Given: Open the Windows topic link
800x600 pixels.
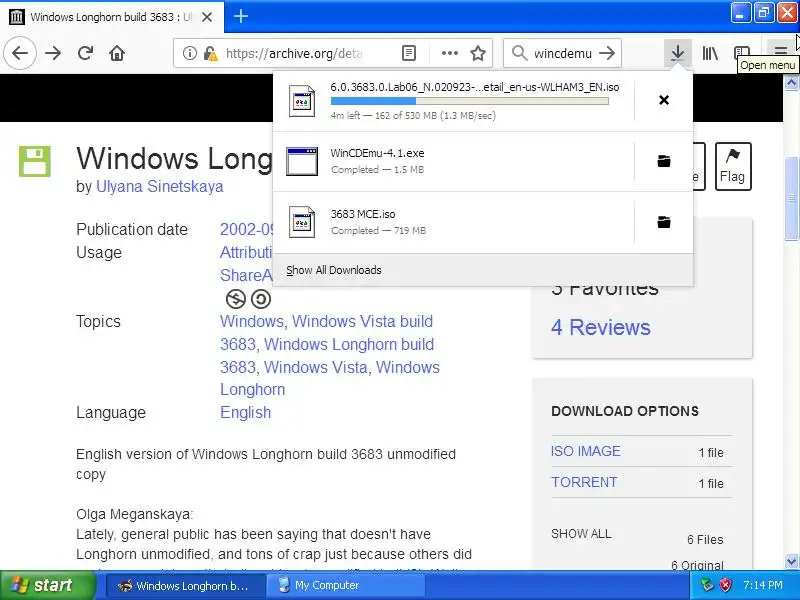Looking at the screenshot, I should point(252,321).
